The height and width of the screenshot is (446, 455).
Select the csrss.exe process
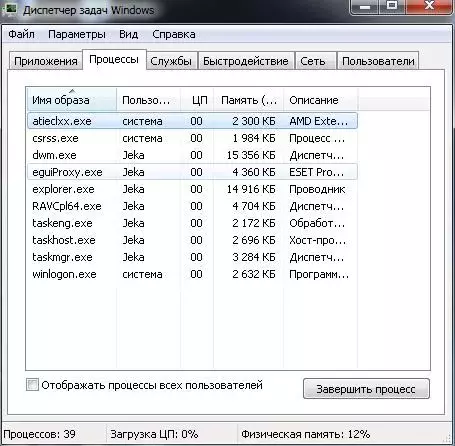click(x=192, y=138)
